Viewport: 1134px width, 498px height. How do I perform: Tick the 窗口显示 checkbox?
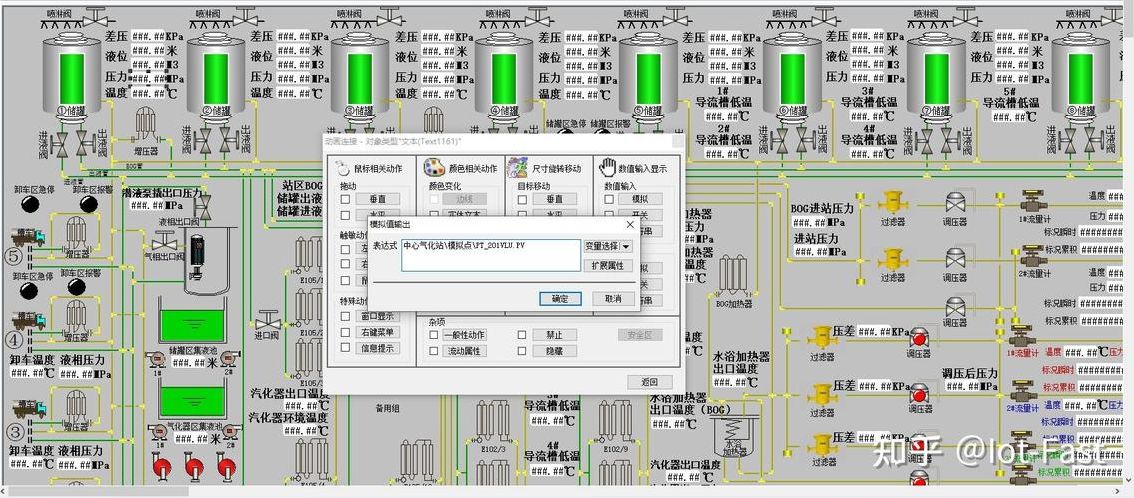[345, 316]
